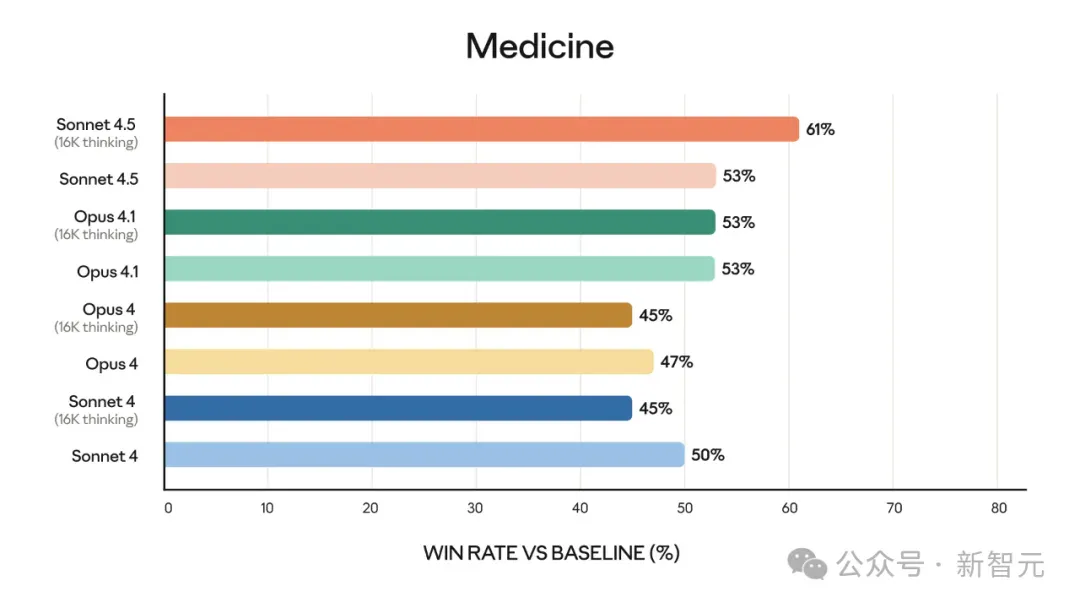Select the light pink Sonnet 4.5 bar
The image size is (1080, 608).
(x=440, y=176)
